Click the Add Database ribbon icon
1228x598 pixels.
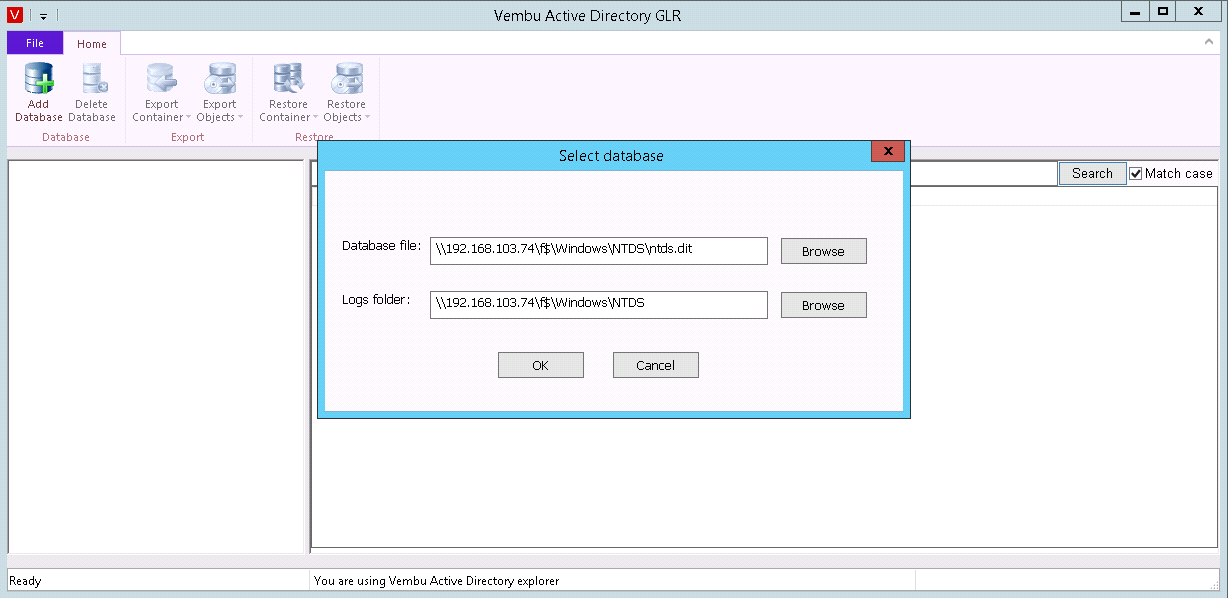39,79
